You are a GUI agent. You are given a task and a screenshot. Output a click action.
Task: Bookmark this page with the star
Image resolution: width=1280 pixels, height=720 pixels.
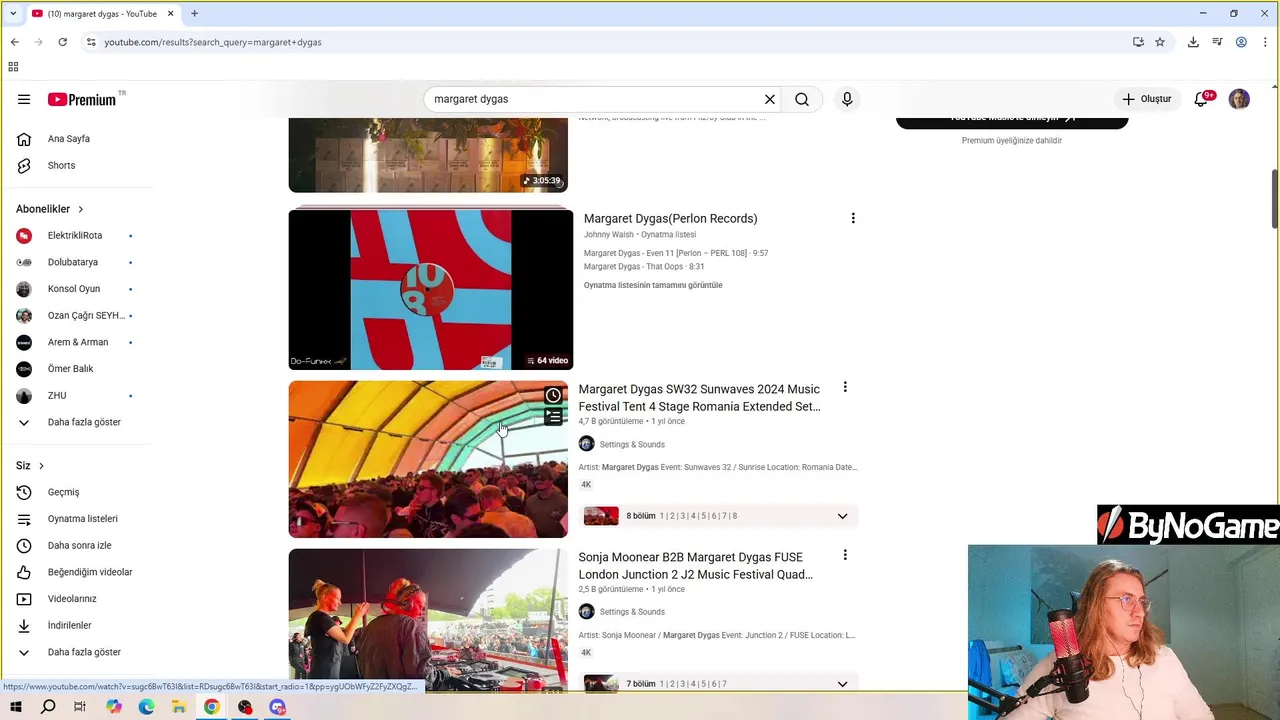pyautogui.click(x=1160, y=42)
